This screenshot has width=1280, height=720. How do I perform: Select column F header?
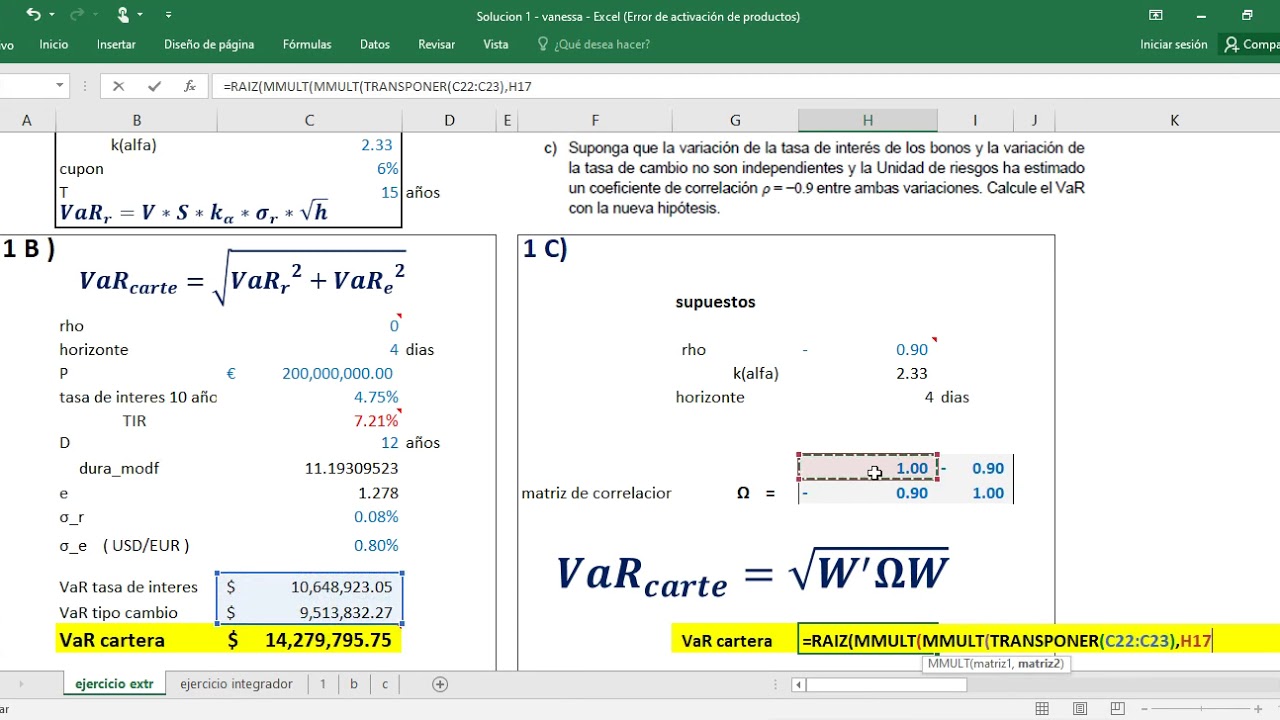(595, 120)
